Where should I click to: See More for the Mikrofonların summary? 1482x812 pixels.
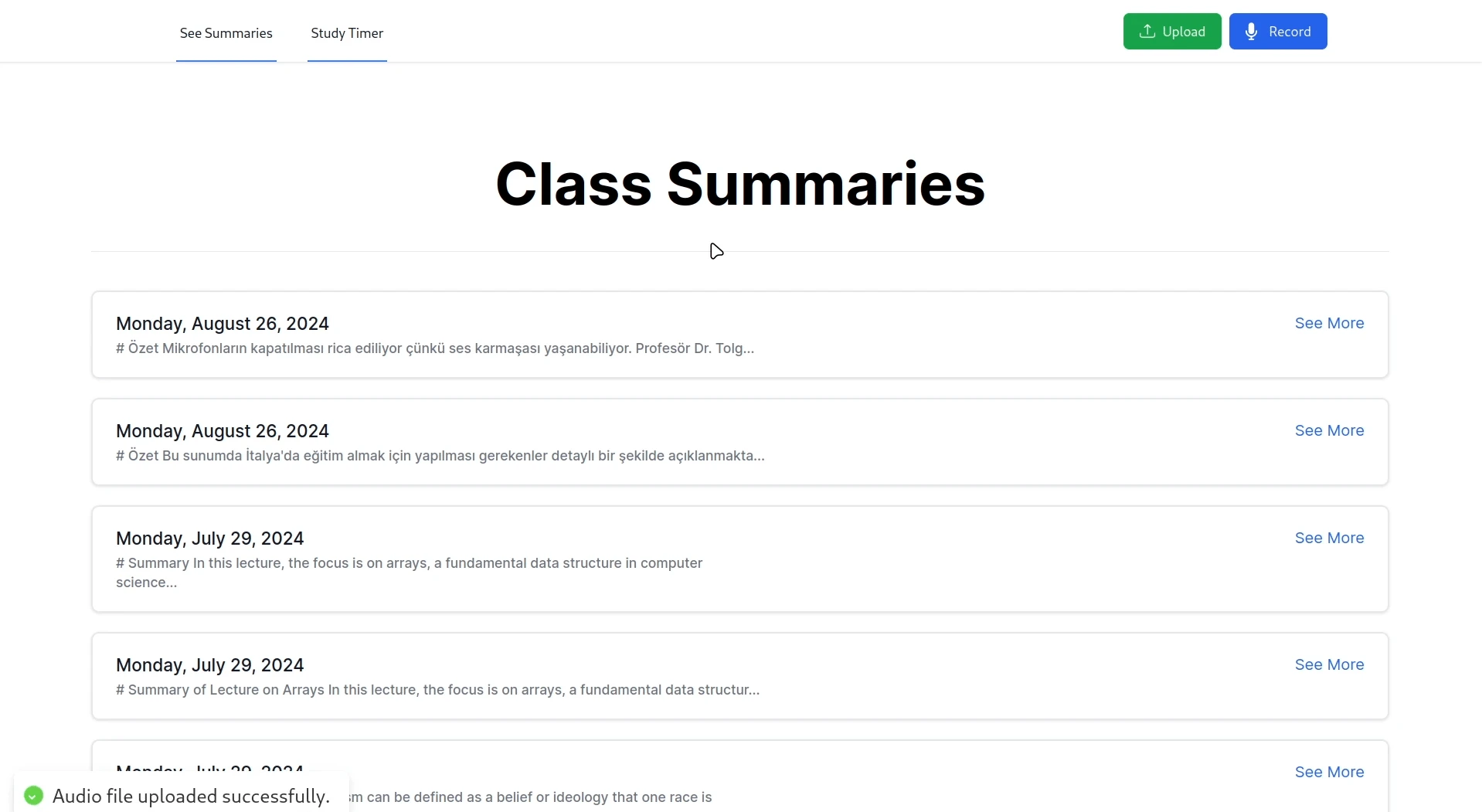[x=1329, y=323]
